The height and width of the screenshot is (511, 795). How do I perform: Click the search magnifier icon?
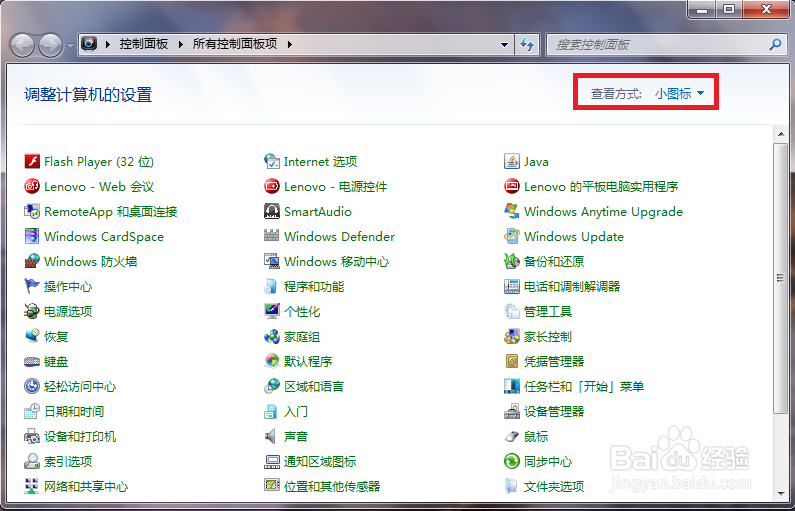click(775, 45)
